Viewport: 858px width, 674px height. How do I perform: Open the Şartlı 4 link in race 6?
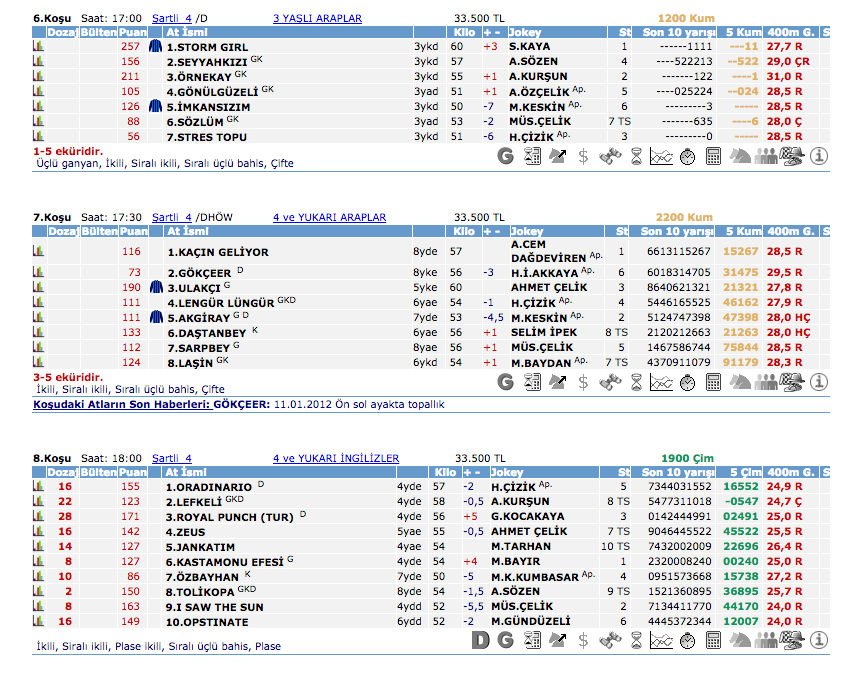coord(171,18)
